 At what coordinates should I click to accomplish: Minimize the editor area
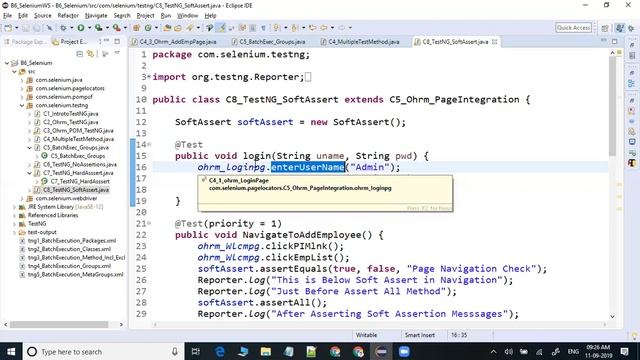point(604,41)
